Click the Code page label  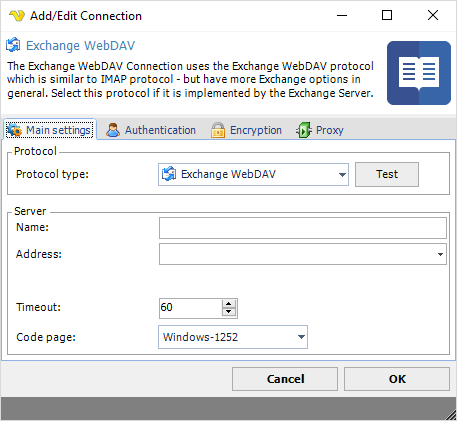click(x=46, y=337)
